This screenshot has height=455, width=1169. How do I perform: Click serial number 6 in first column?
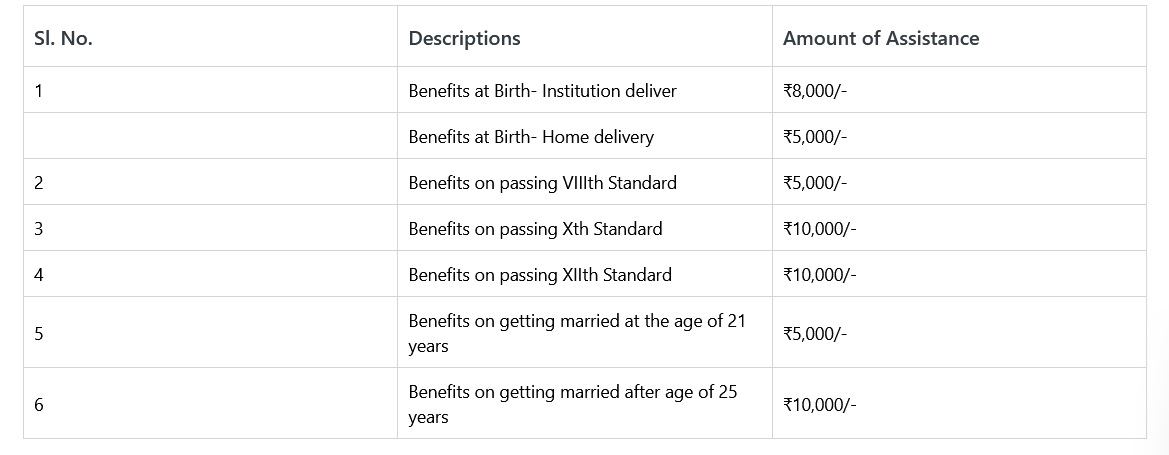[38, 404]
